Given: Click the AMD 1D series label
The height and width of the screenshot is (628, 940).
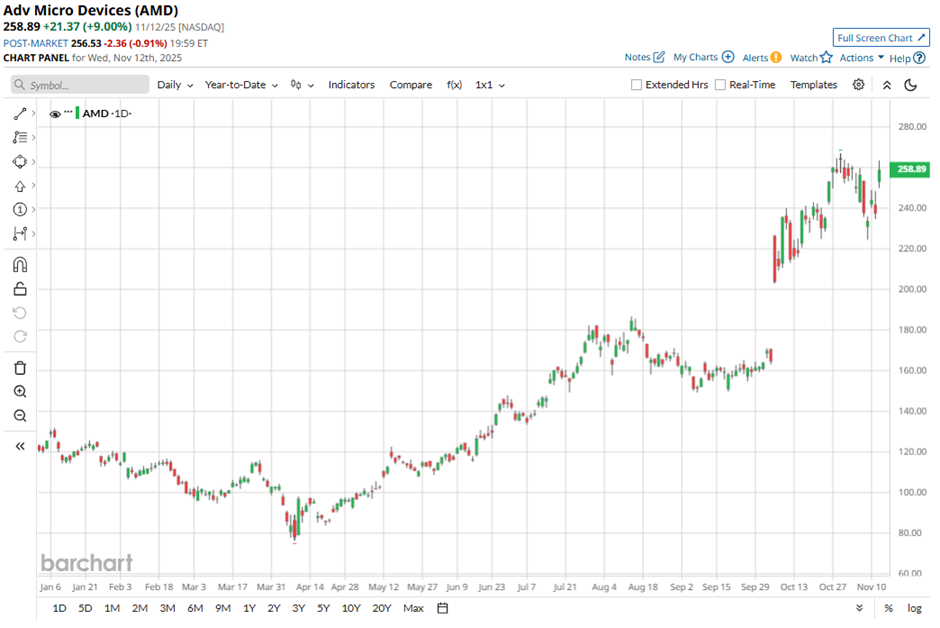Looking at the screenshot, I should pyautogui.click(x=107, y=113).
